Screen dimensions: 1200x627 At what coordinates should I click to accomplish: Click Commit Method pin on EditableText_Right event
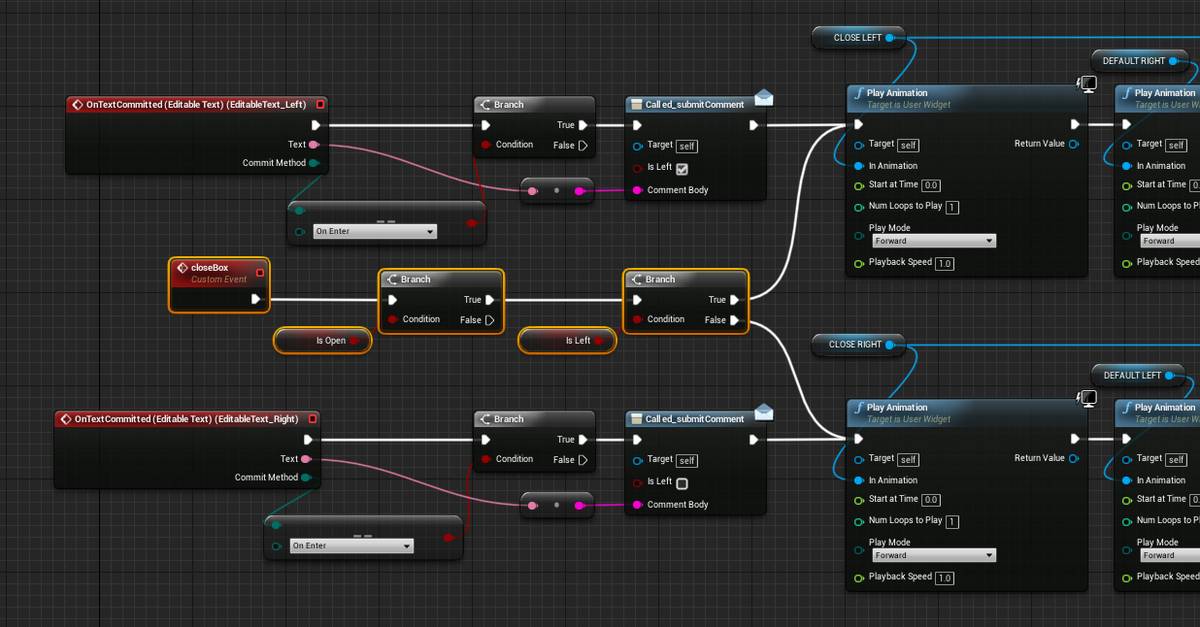pos(306,477)
